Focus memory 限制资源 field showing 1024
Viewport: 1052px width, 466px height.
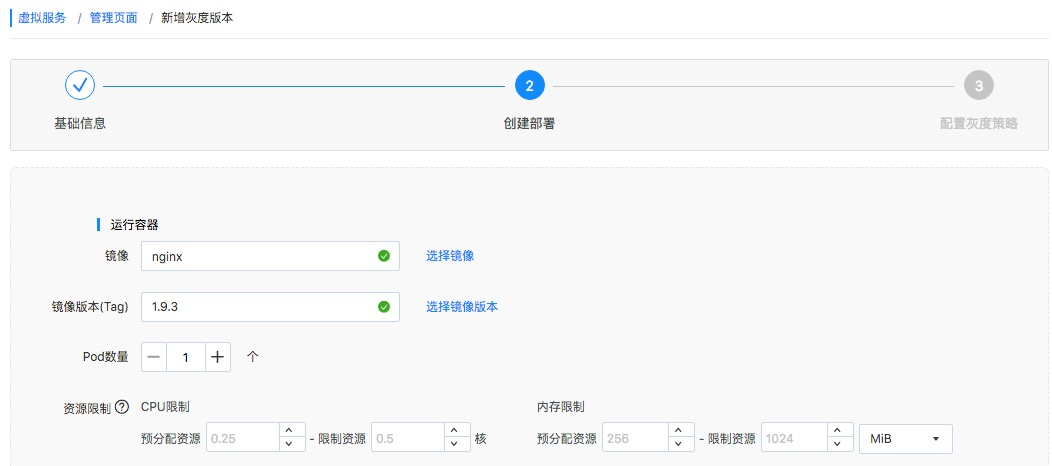pyautogui.click(x=794, y=439)
